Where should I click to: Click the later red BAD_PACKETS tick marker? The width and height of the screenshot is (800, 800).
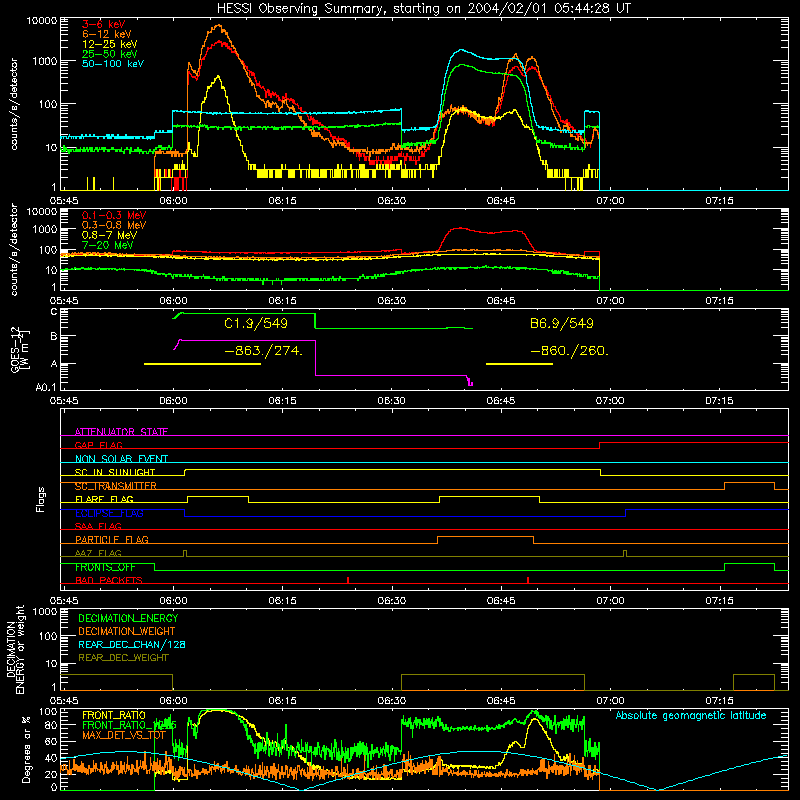click(528, 580)
